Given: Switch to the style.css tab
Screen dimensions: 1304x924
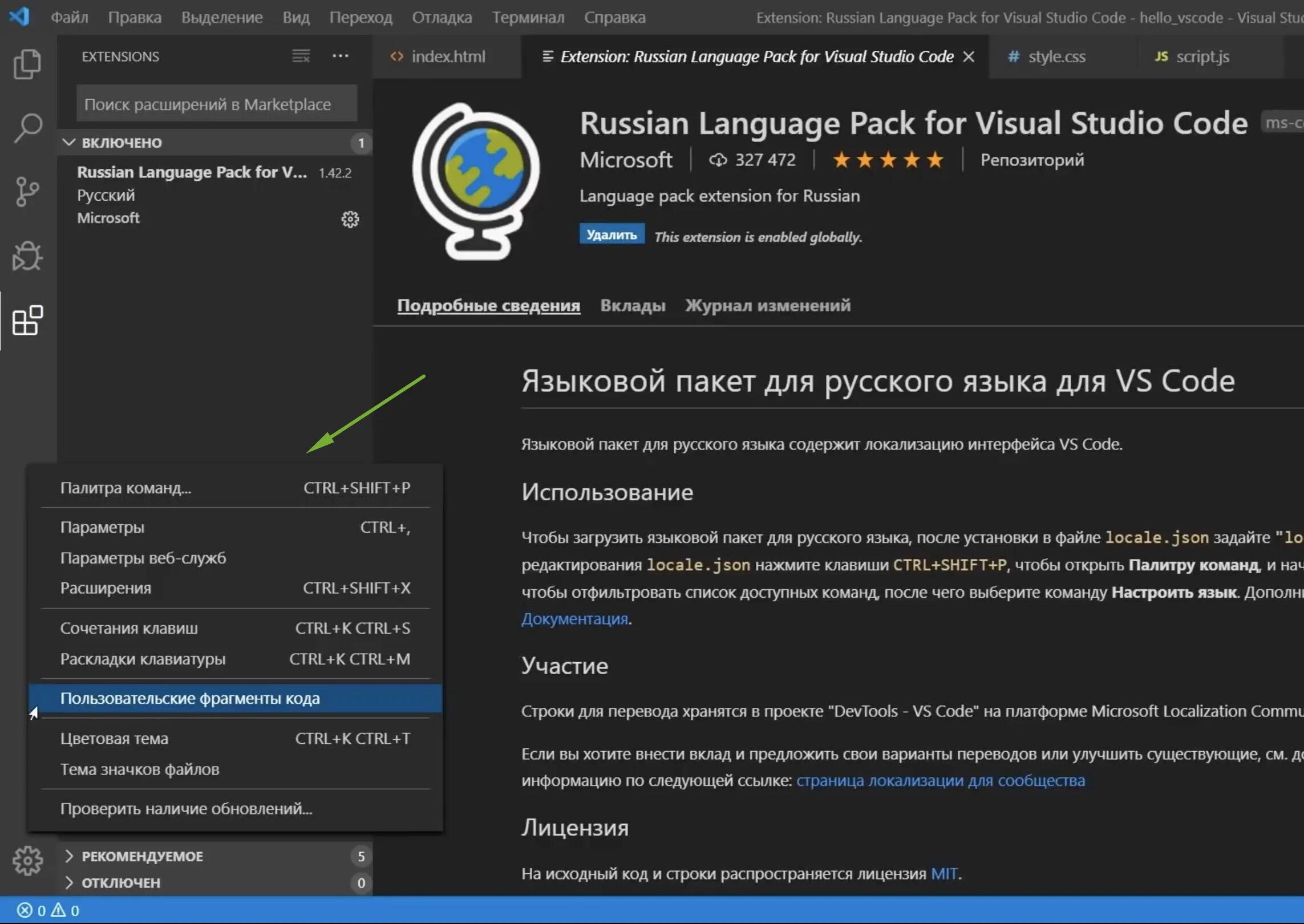Looking at the screenshot, I should (x=1055, y=56).
